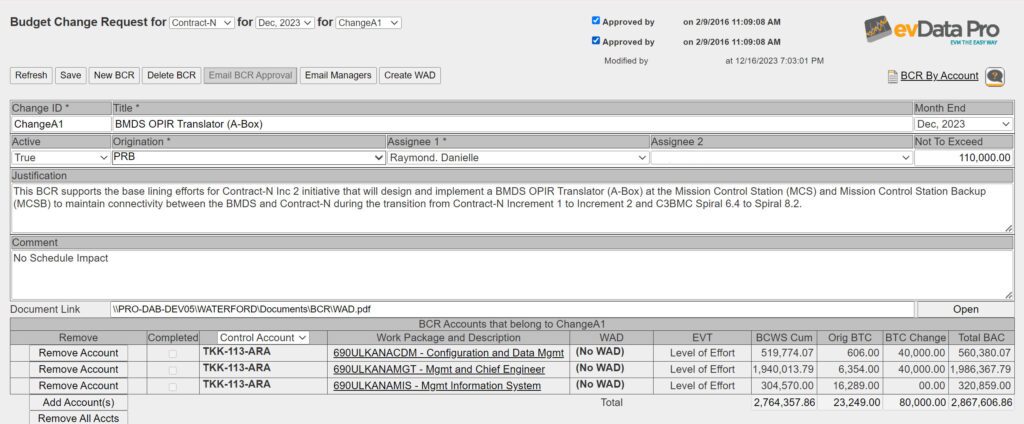The height and width of the screenshot is (424, 1024).
Task: Toggle the second Approved by checkbox
Action: pyautogui.click(x=596, y=41)
